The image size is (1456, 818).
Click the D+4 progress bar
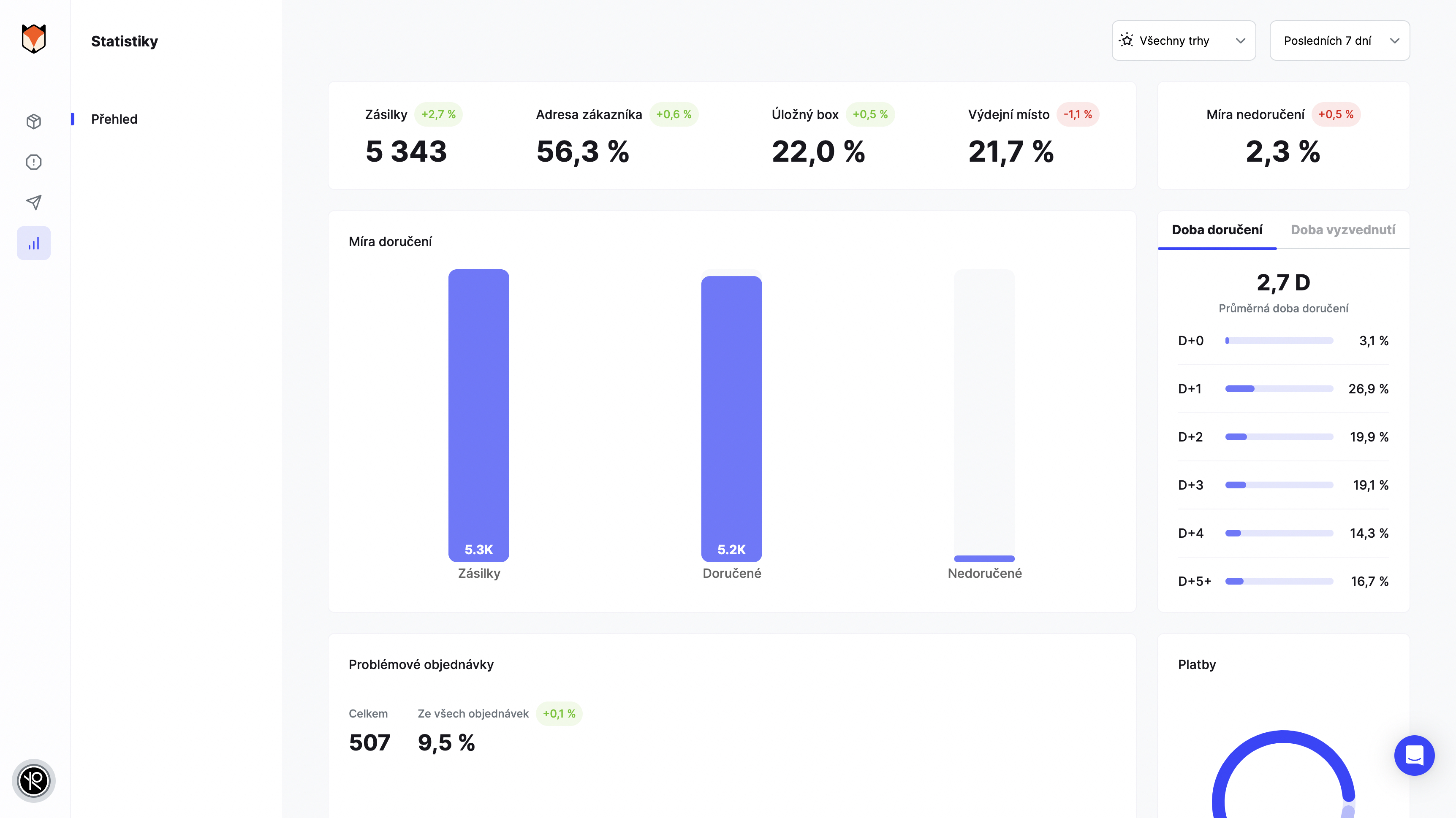pyautogui.click(x=1279, y=533)
